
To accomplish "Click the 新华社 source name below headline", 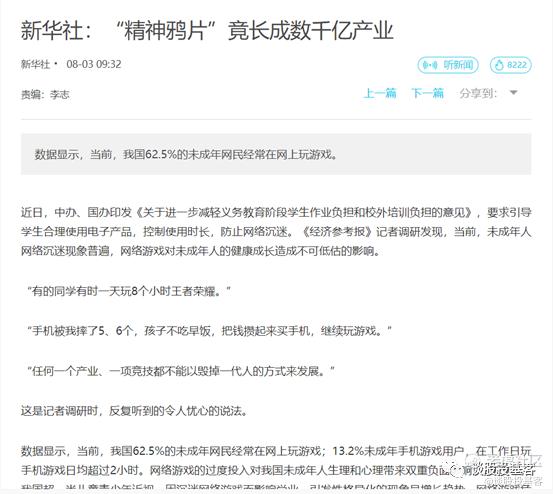I will pos(35,64).
